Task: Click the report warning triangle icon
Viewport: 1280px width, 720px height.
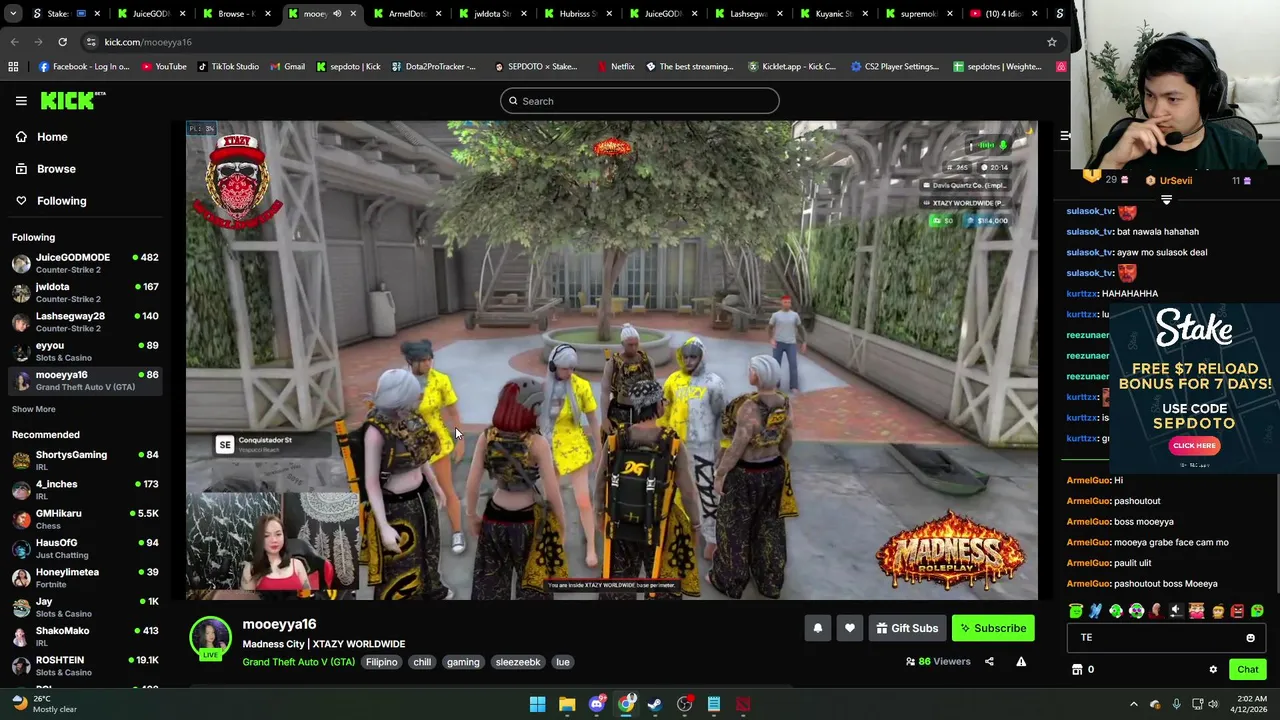Action: tap(1021, 661)
